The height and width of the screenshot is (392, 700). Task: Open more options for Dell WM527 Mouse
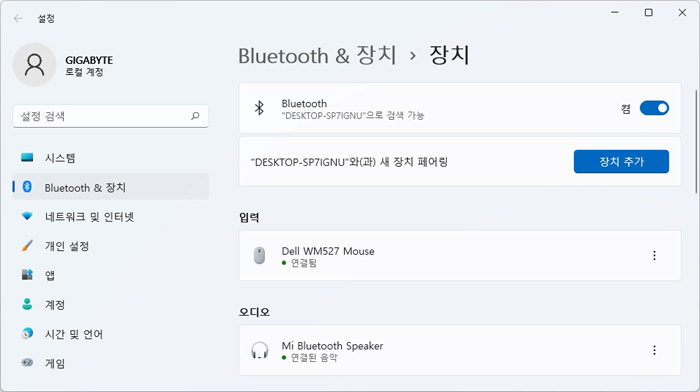(654, 255)
